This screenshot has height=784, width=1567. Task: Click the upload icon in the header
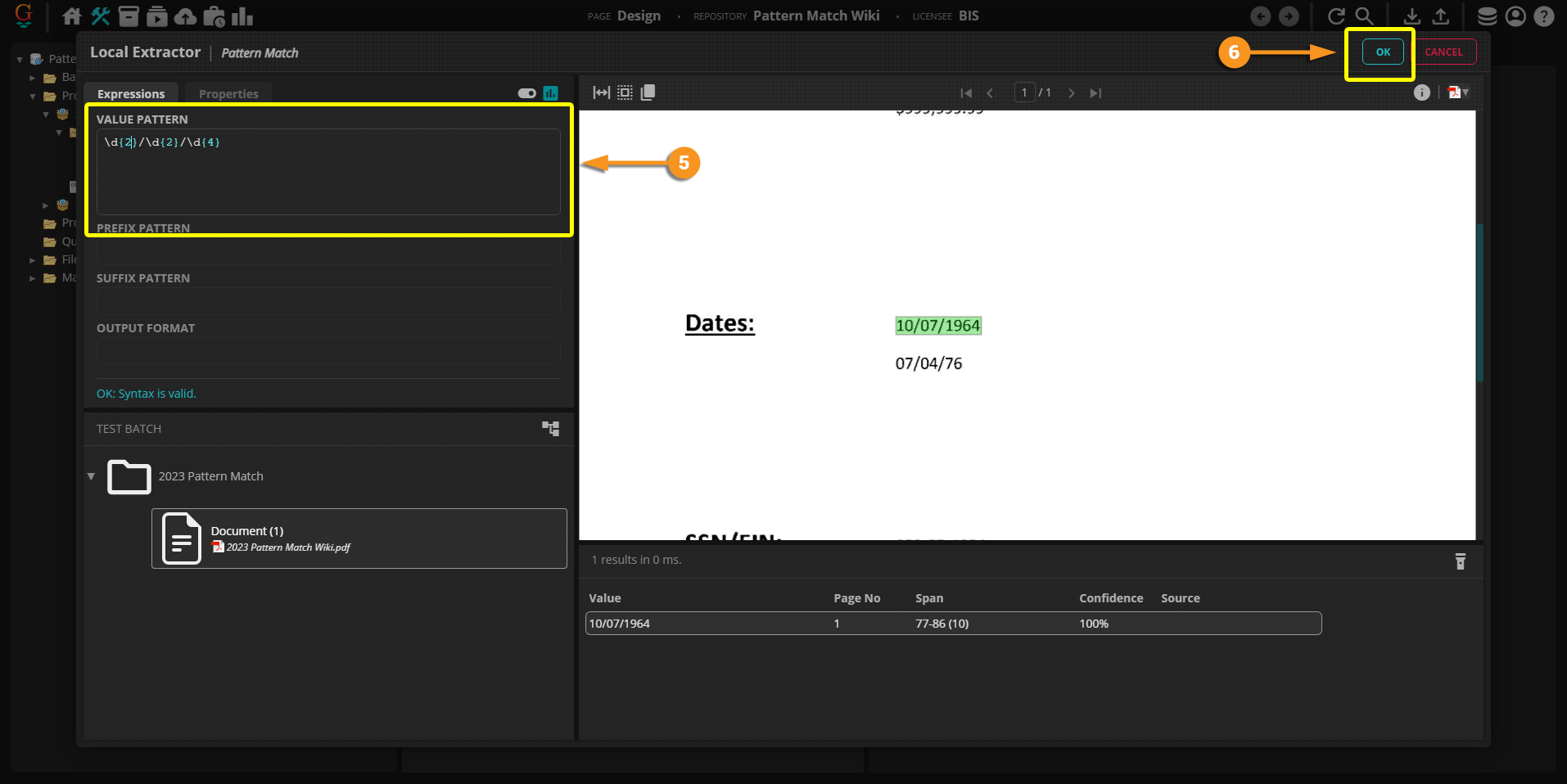click(1441, 16)
